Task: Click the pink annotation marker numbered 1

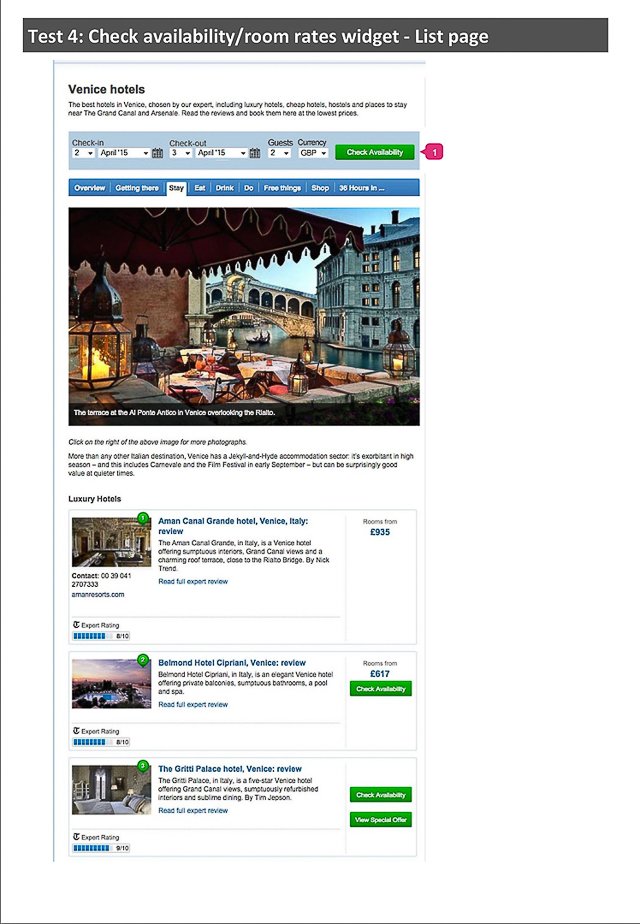Action: [433, 152]
